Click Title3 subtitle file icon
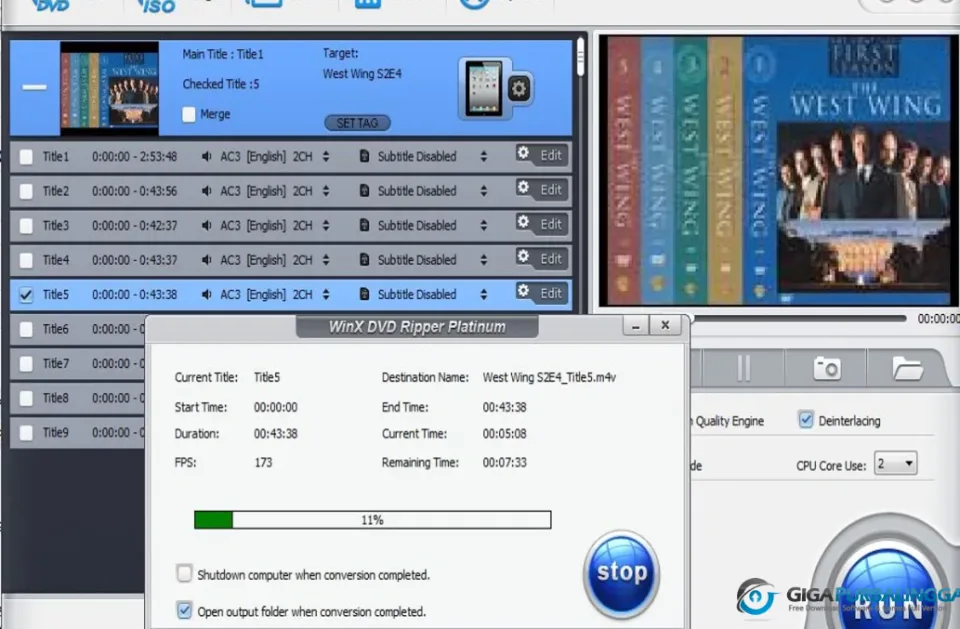The image size is (960, 629). (x=364, y=225)
